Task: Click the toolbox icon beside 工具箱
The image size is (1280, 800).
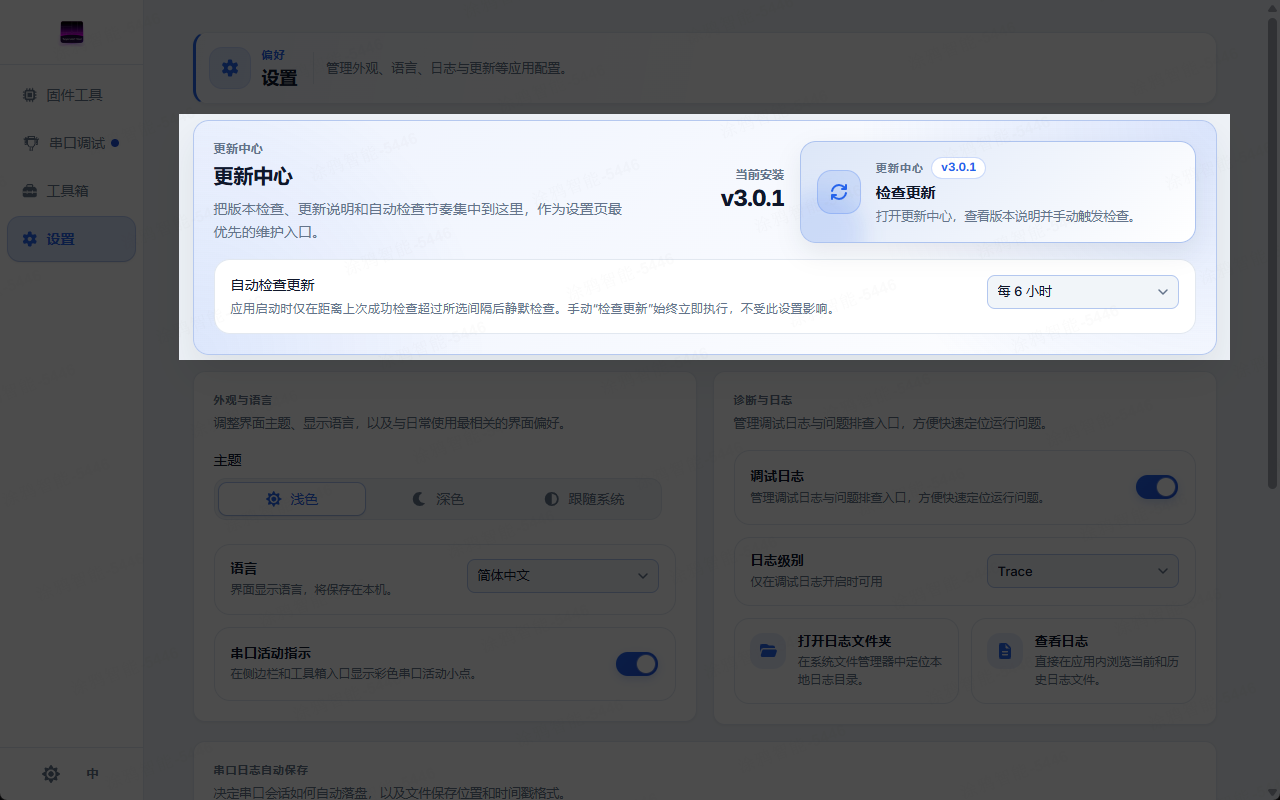Action: [x=30, y=191]
